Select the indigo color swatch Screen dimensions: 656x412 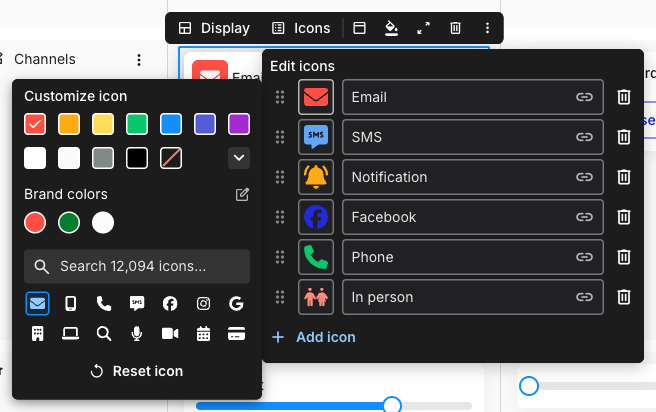coord(205,124)
